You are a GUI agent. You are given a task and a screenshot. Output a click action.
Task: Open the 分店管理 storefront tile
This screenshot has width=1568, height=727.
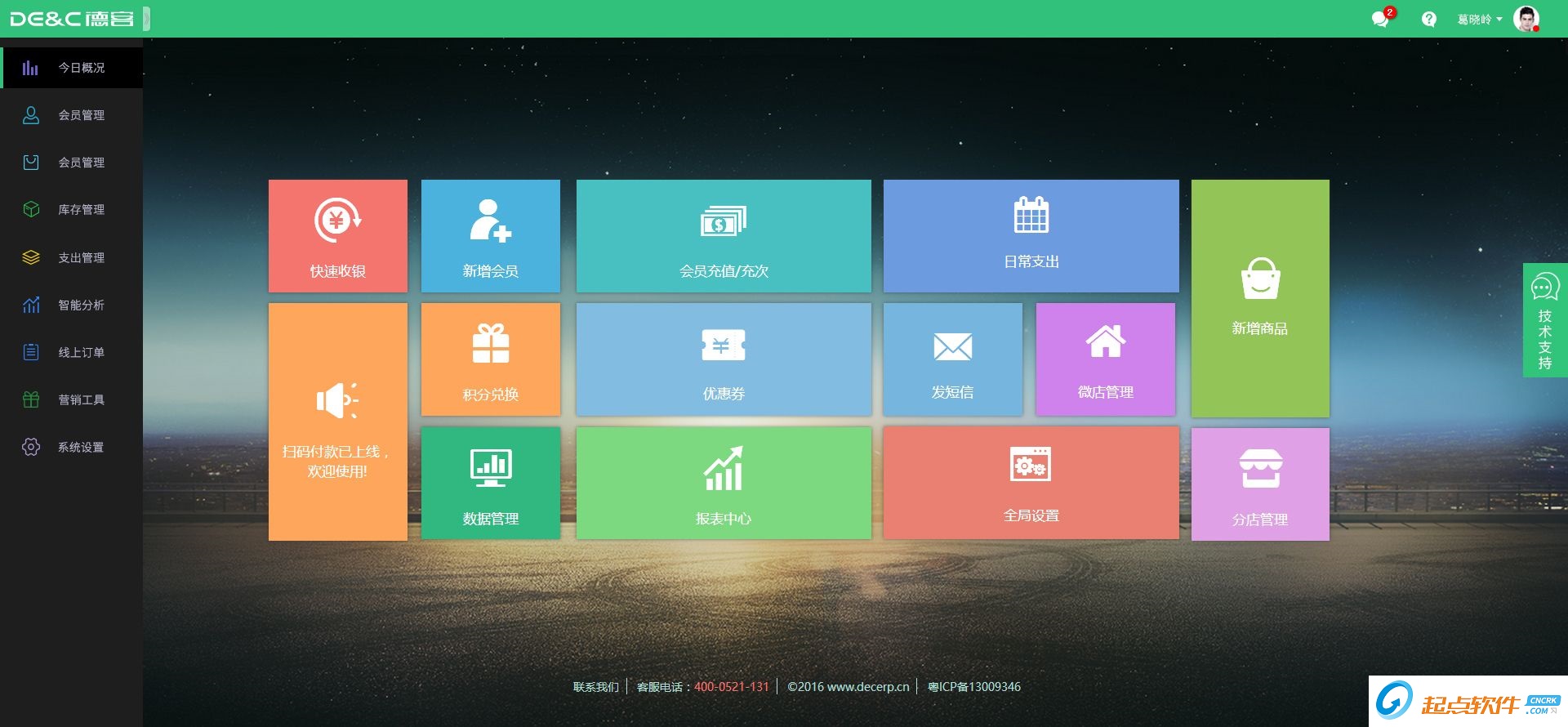pos(1260,484)
